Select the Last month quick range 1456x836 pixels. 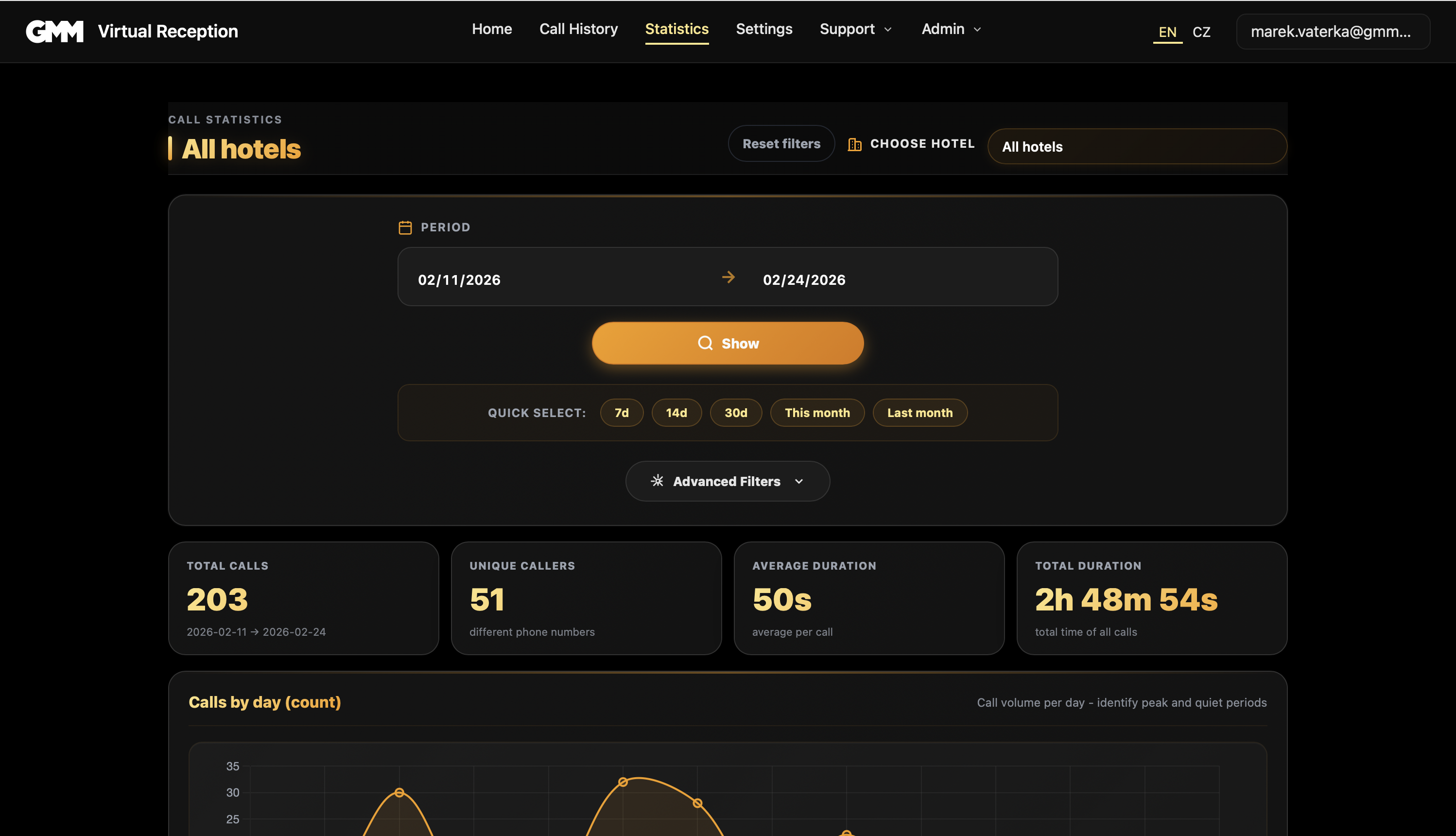point(919,413)
